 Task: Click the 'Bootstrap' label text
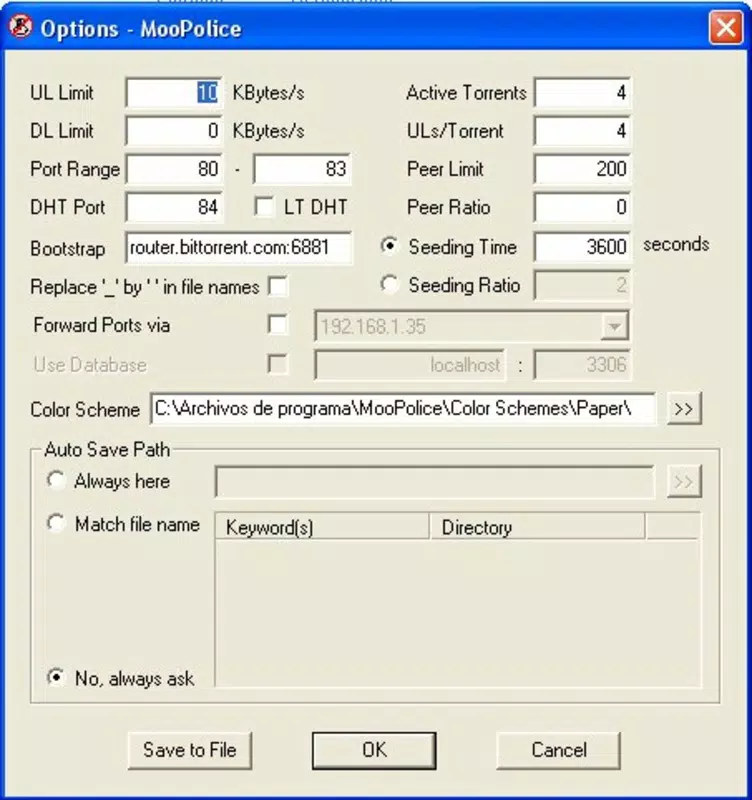(68, 249)
